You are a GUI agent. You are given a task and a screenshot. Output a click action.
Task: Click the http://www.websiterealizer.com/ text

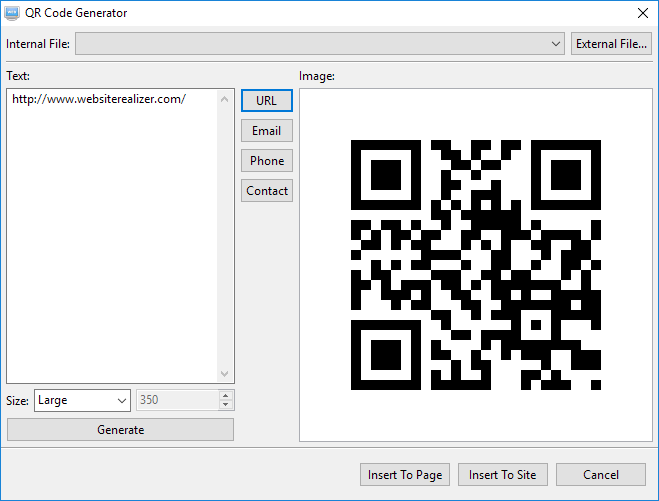click(99, 99)
